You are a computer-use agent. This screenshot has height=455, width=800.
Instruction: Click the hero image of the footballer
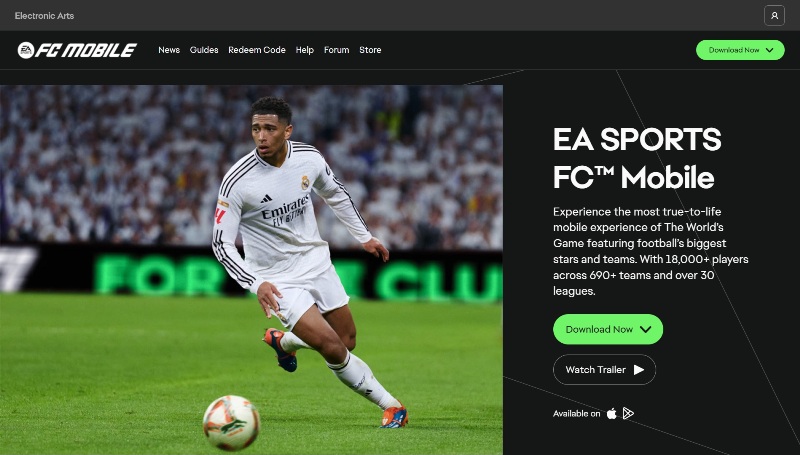[251, 269]
